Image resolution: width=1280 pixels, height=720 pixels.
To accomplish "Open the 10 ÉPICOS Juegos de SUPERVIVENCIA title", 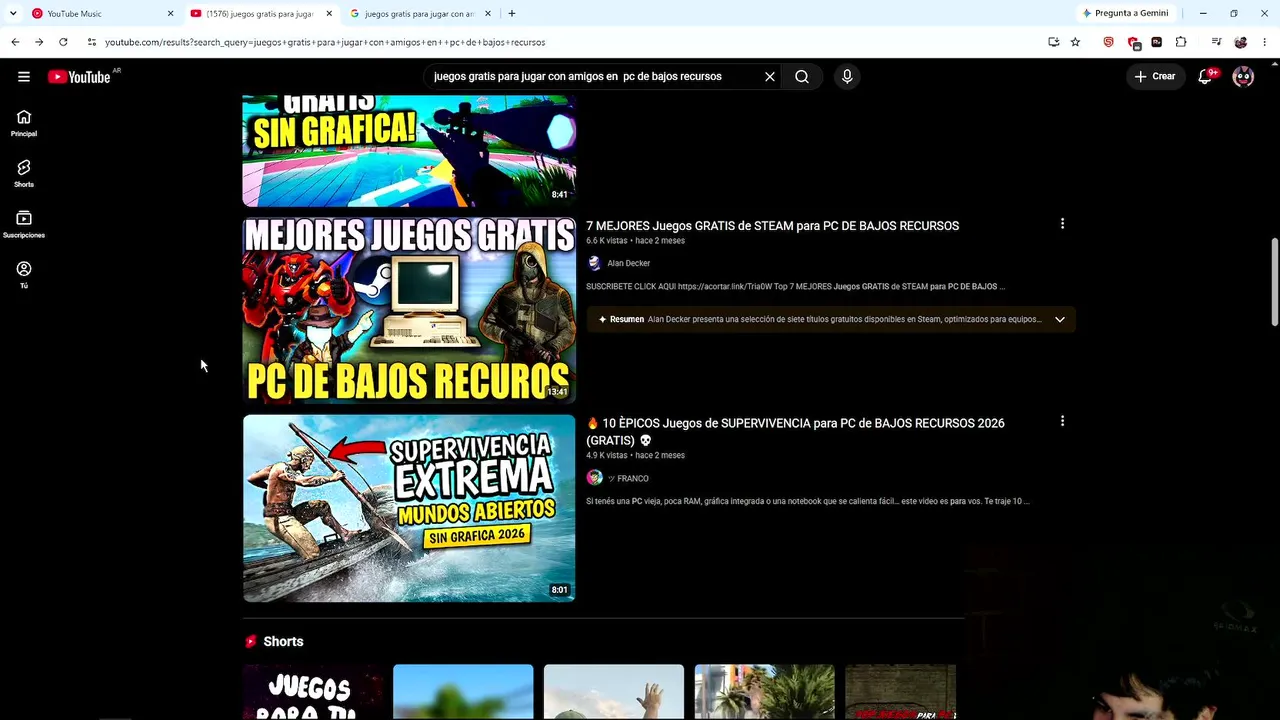I will 795,432.
